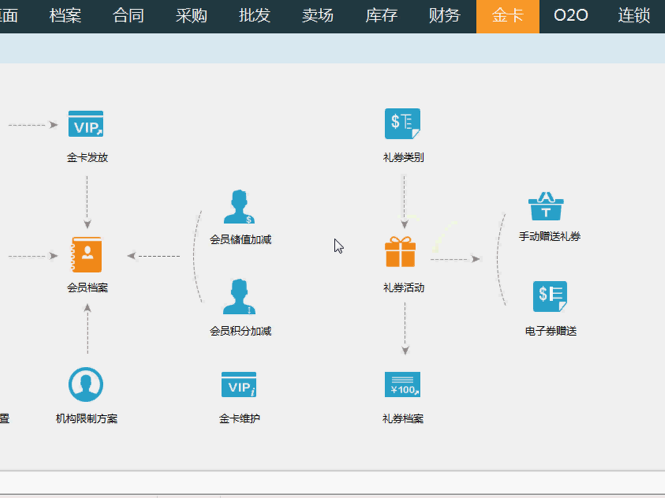Go to the 采购 menu tab

click(x=192, y=16)
